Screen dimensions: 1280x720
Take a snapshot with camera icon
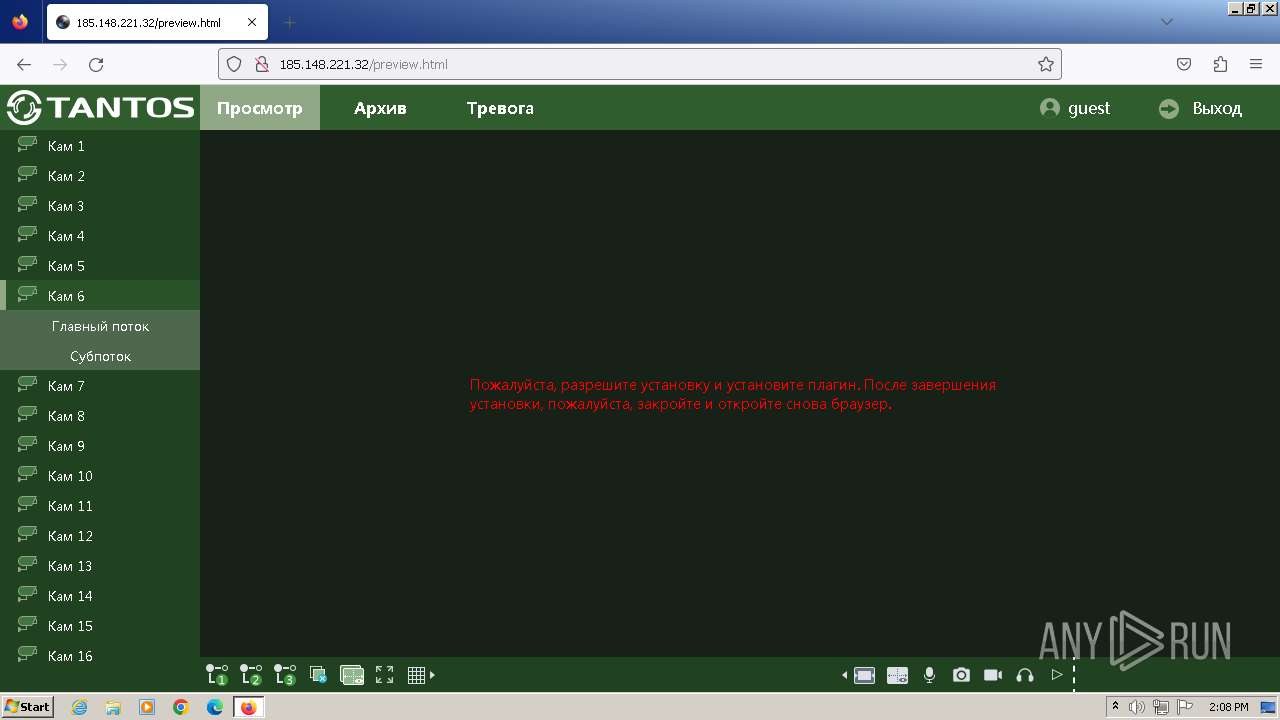(x=961, y=675)
